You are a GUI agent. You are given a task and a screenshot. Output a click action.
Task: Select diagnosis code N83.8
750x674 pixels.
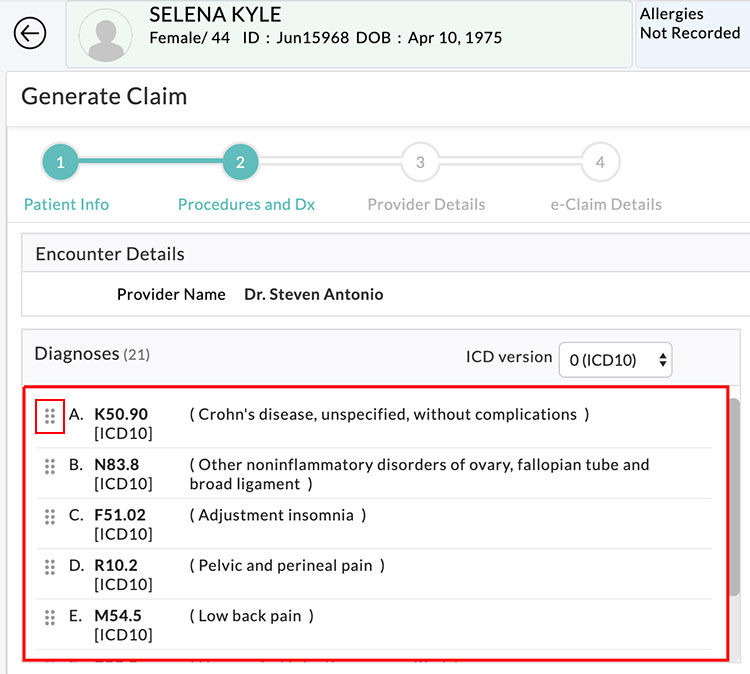point(117,464)
